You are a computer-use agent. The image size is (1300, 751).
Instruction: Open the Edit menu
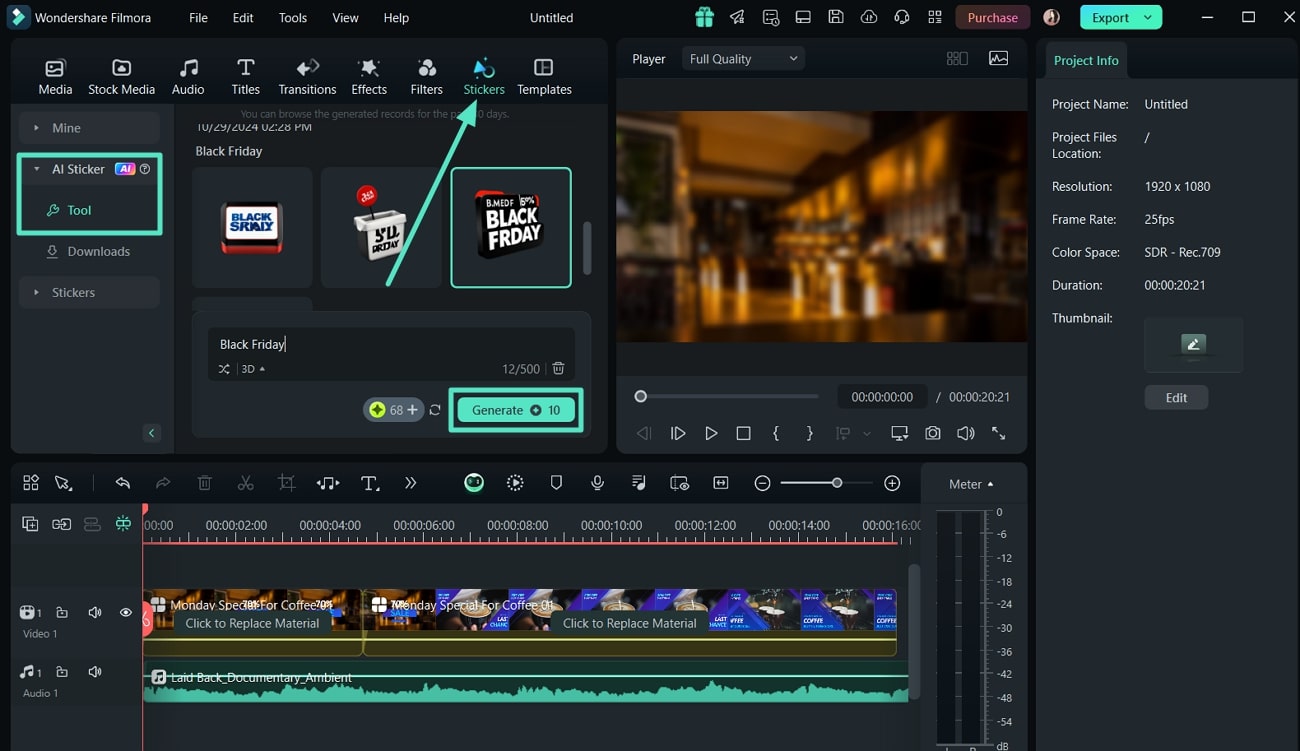[243, 18]
